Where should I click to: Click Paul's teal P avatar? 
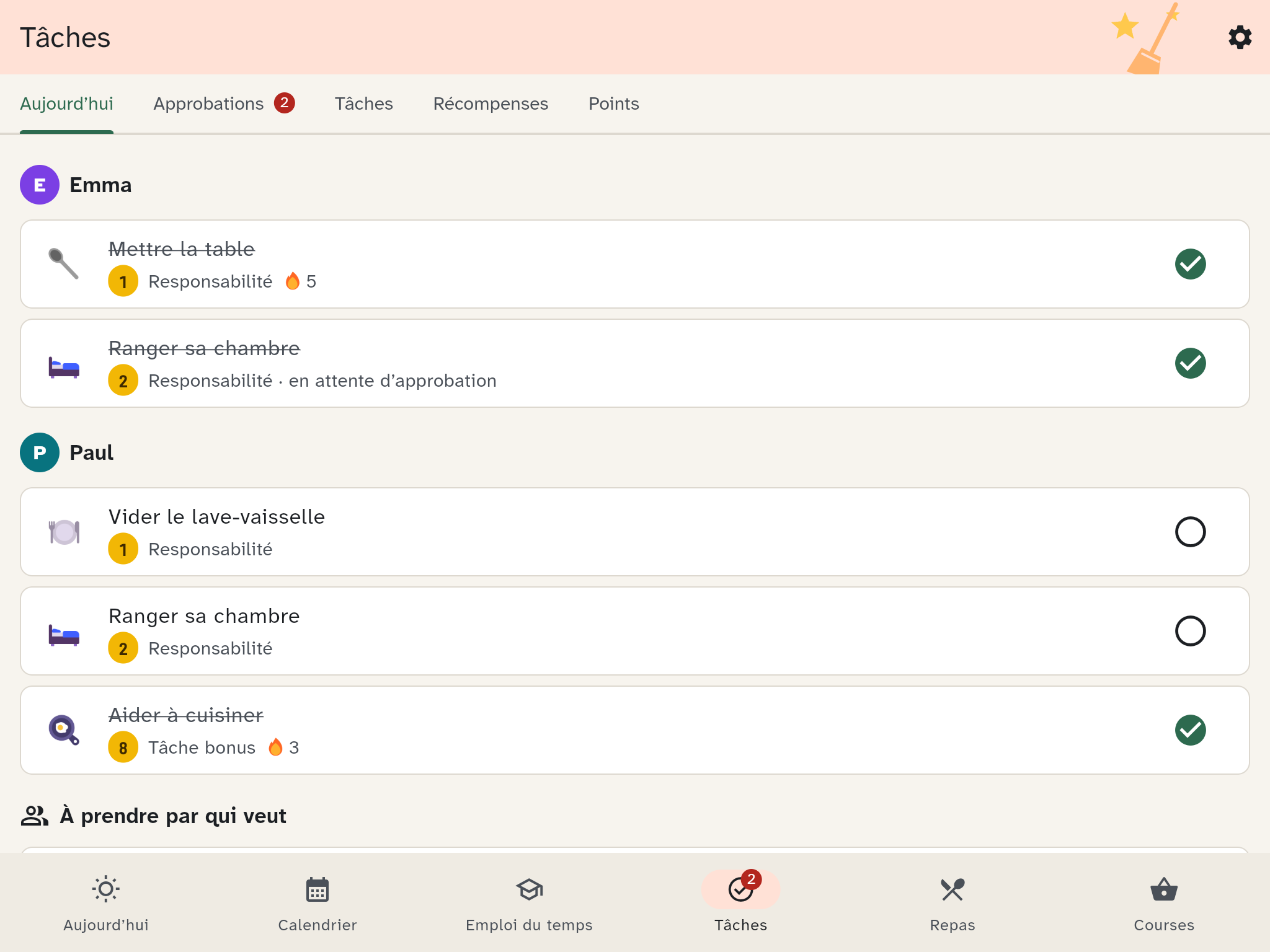pyautogui.click(x=40, y=452)
